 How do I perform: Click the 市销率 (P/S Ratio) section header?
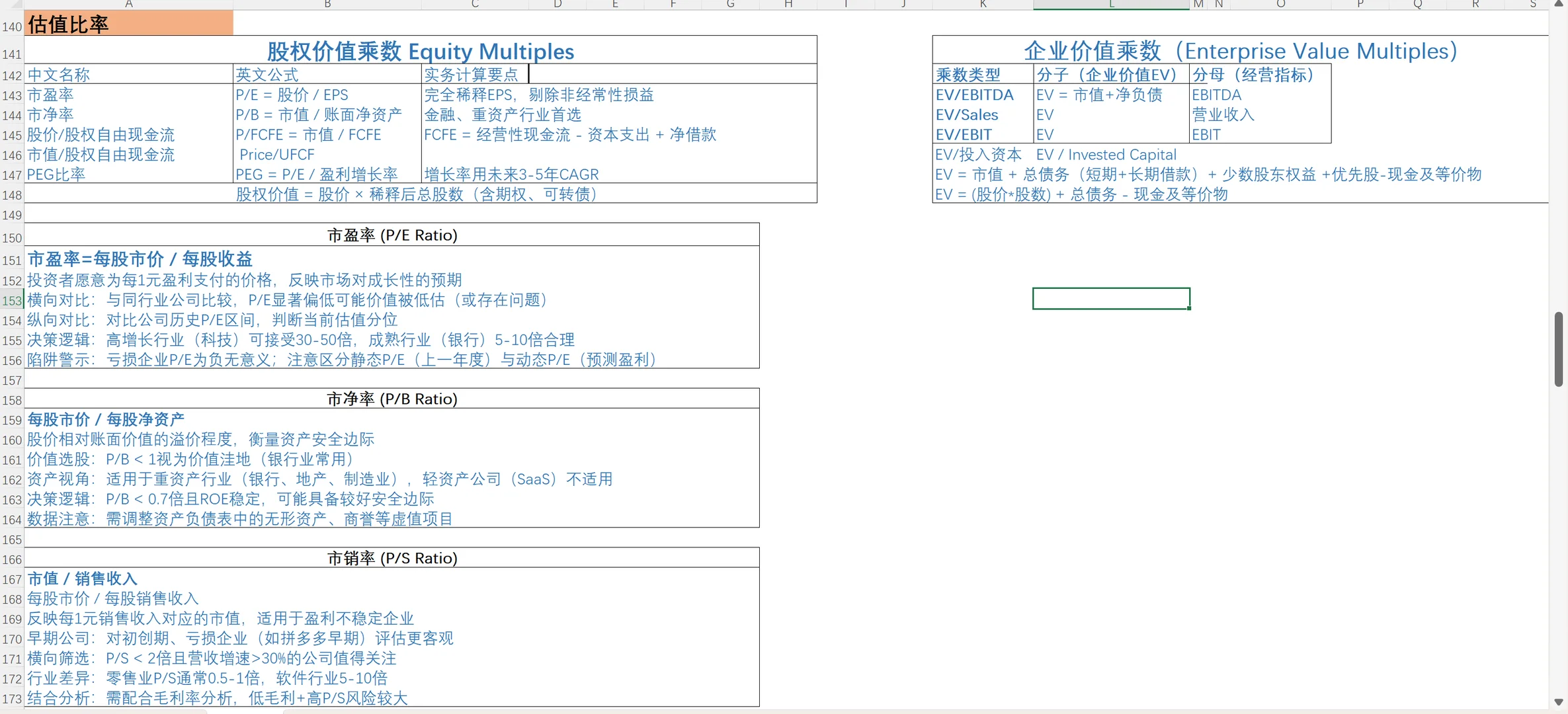pos(392,559)
